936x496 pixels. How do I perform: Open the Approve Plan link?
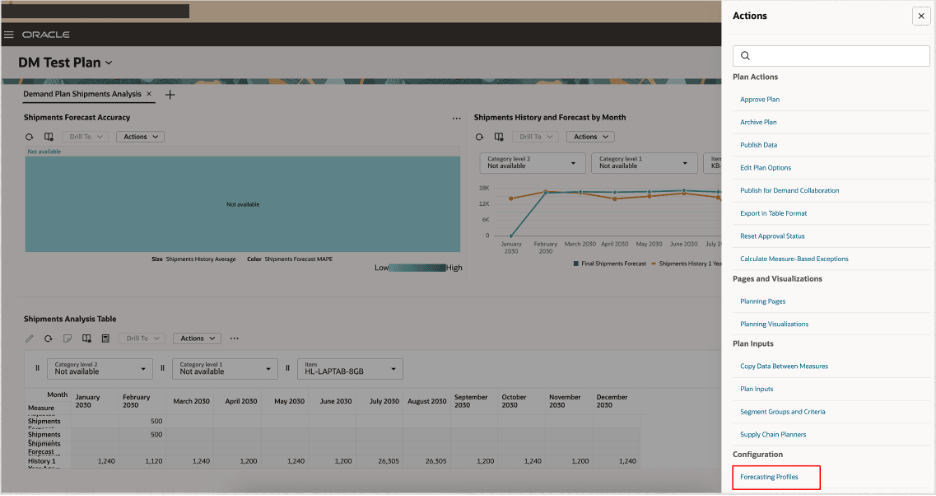pos(760,99)
